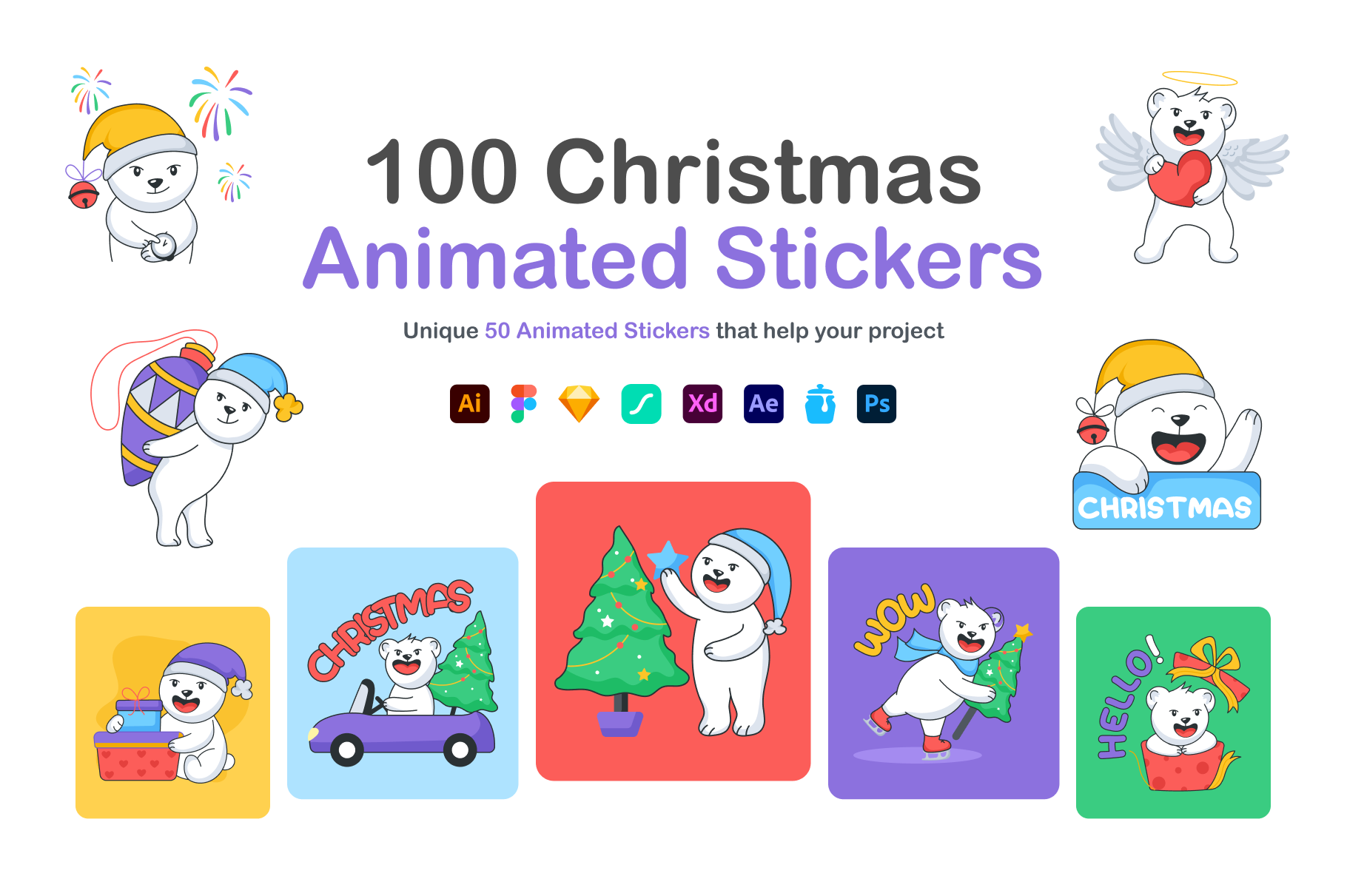Click the '50 Animated Stickers' purple text
This screenshot has height=896, width=1347.
point(597,331)
